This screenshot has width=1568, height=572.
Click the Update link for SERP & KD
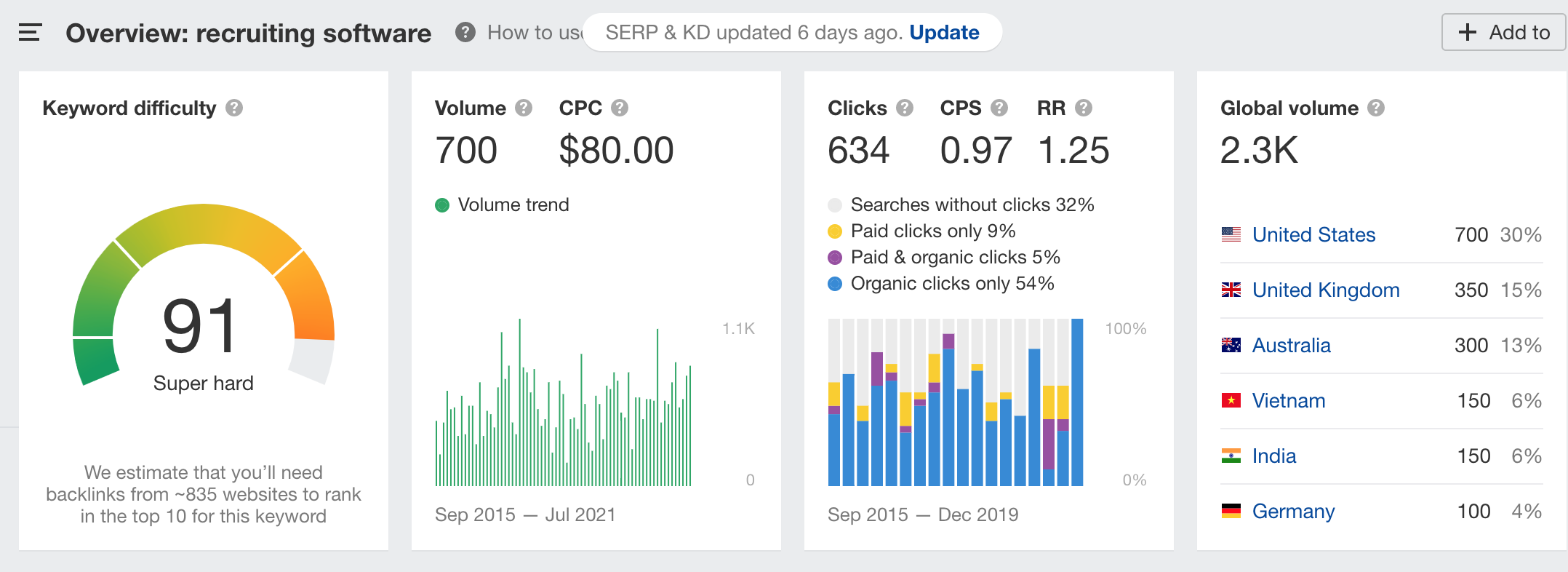point(944,32)
